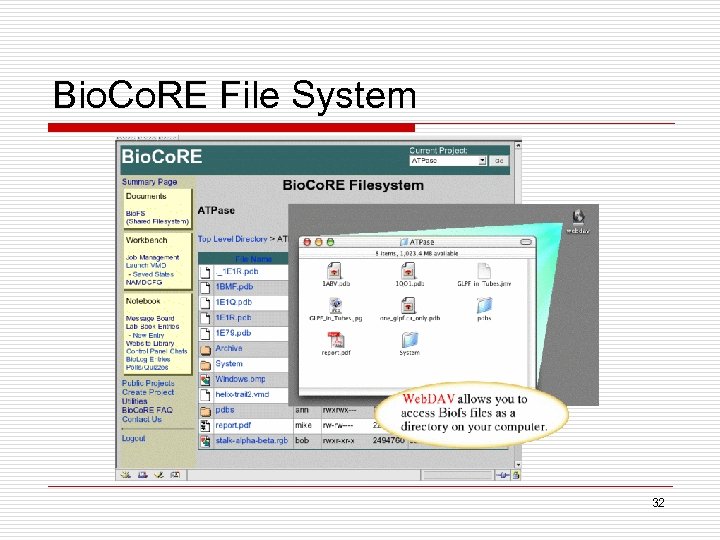
Task: Click the Create Project link
Action: pyautogui.click(x=148, y=393)
